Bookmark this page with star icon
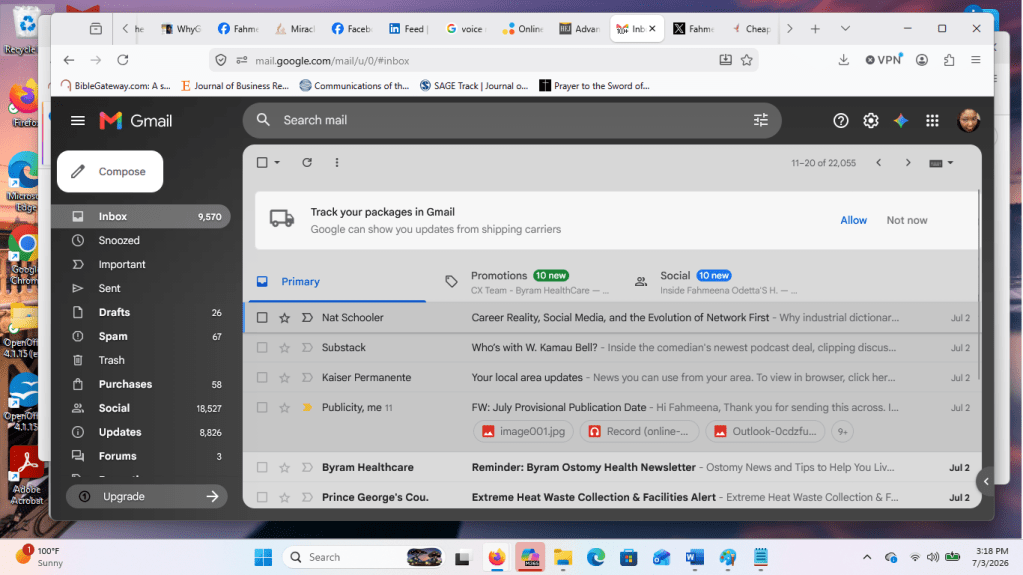This screenshot has height=575, width=1023. (x=747, y=61)
